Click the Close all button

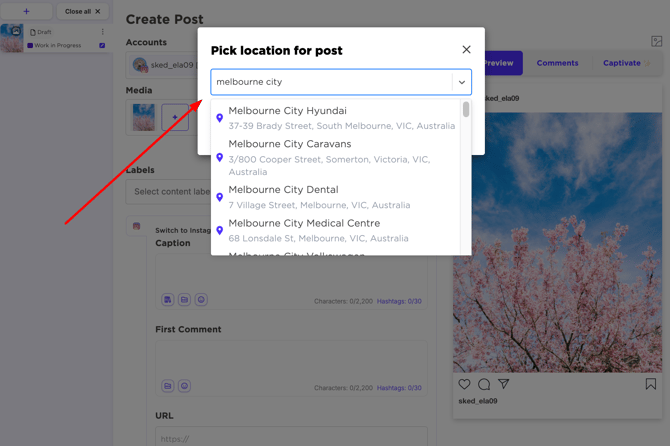(82, 12)
